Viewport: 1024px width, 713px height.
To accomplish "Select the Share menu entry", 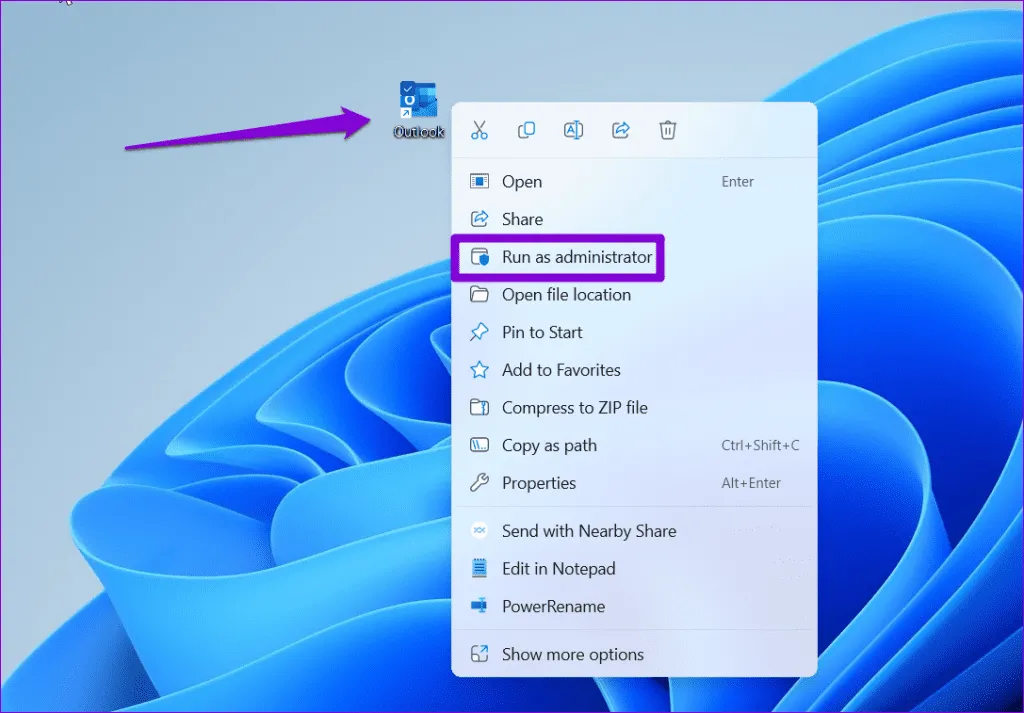I will [x=522, y=219].
